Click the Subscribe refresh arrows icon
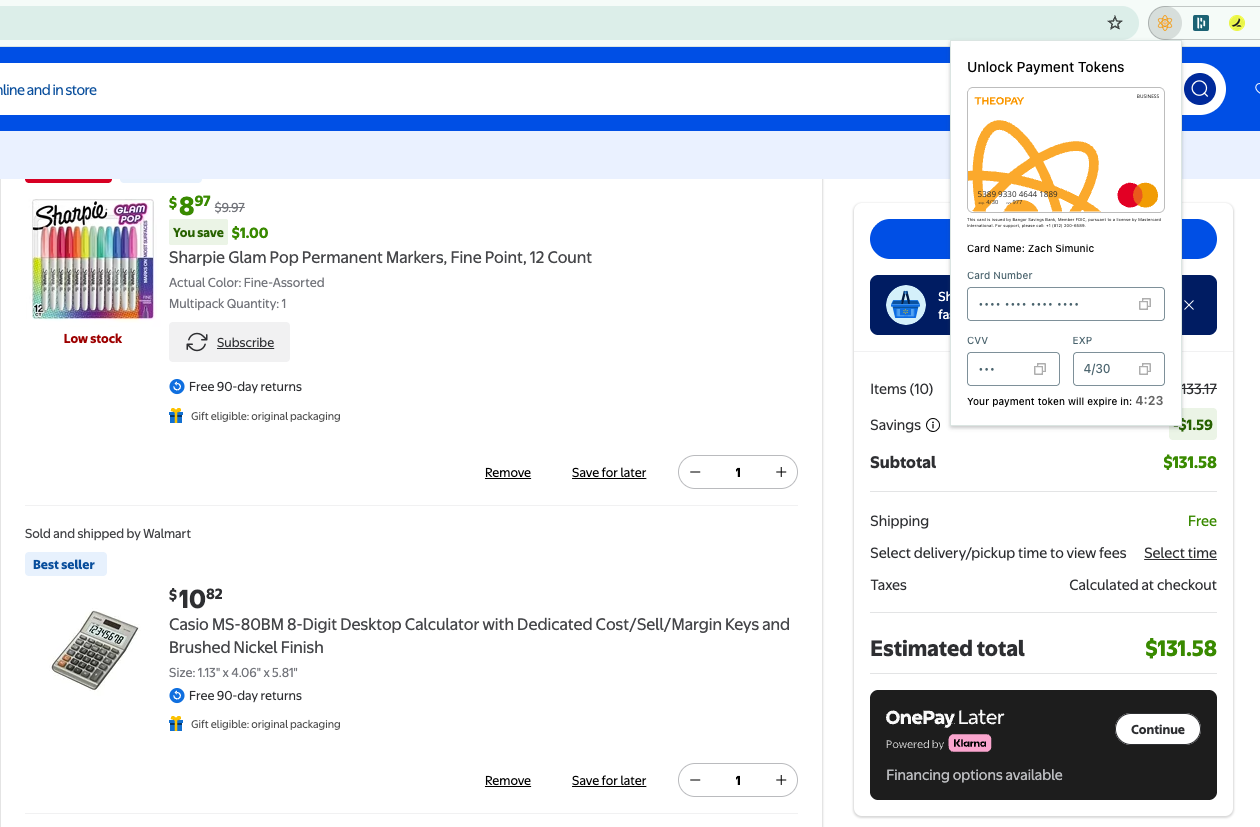Image resolution: width=1260 pixels, height=827 pixels. pyautogui.click(x=197, y=342)
